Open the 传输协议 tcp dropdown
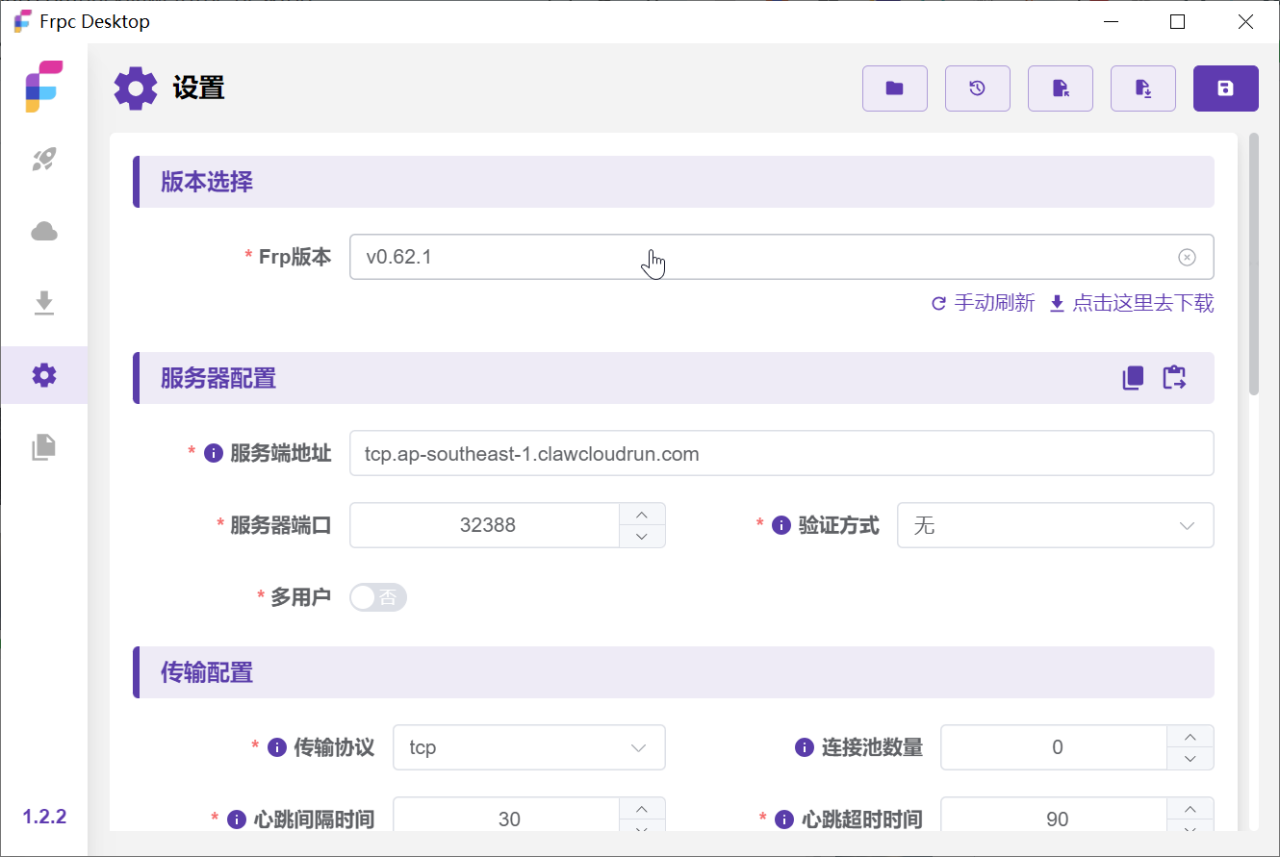 (529, 747)
